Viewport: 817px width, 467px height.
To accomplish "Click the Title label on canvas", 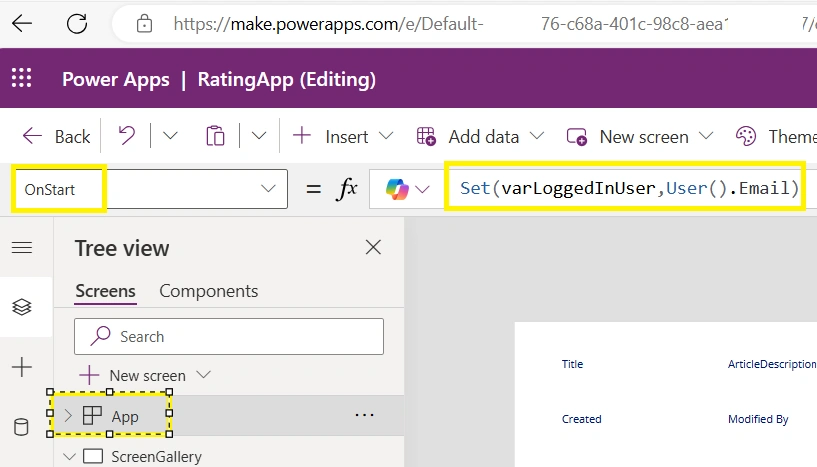I will coord(572,364).
